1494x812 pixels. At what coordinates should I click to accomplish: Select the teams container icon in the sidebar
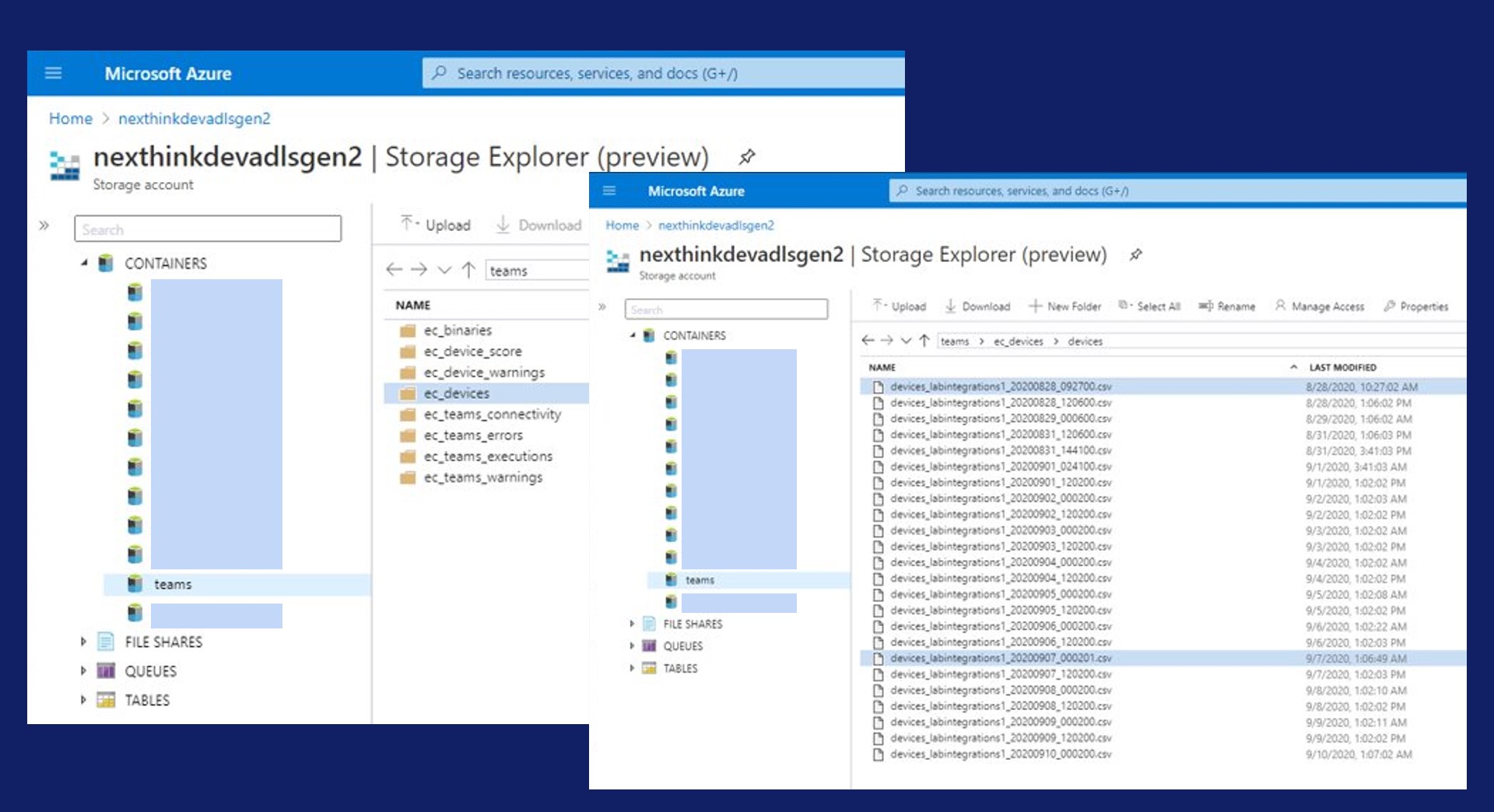[x=669, y=579]
